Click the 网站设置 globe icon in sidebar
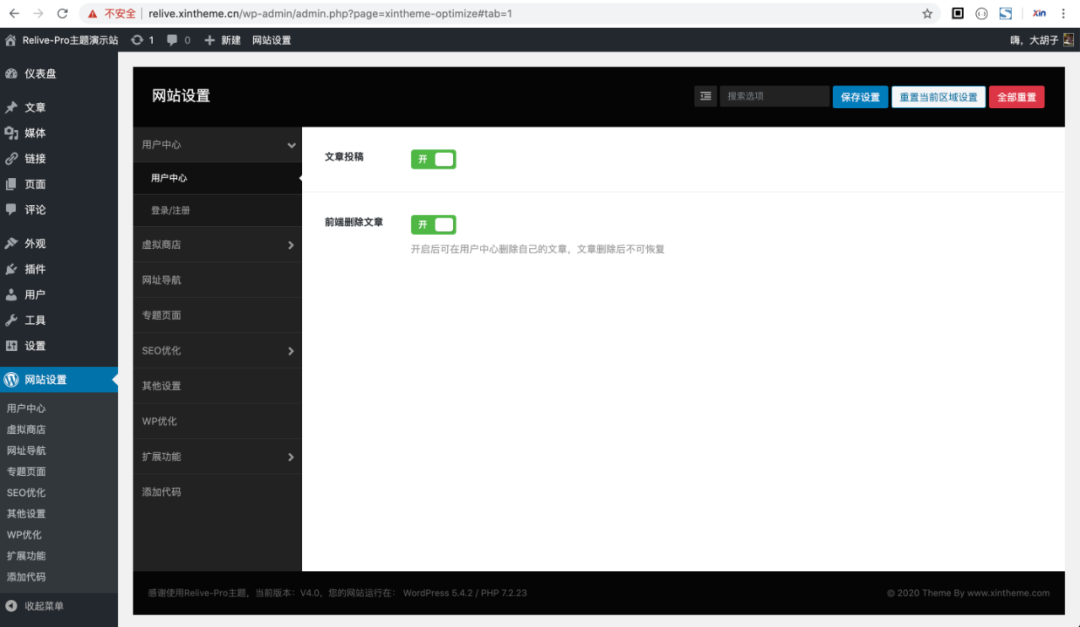 12,379
